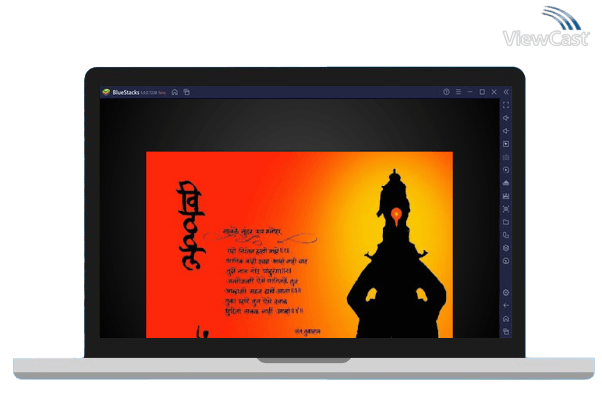Image resolution: width=602 pixels, height=414 pixels.
Task: Click the BlueStacks logo in the title bar
Action: (106, 92)
